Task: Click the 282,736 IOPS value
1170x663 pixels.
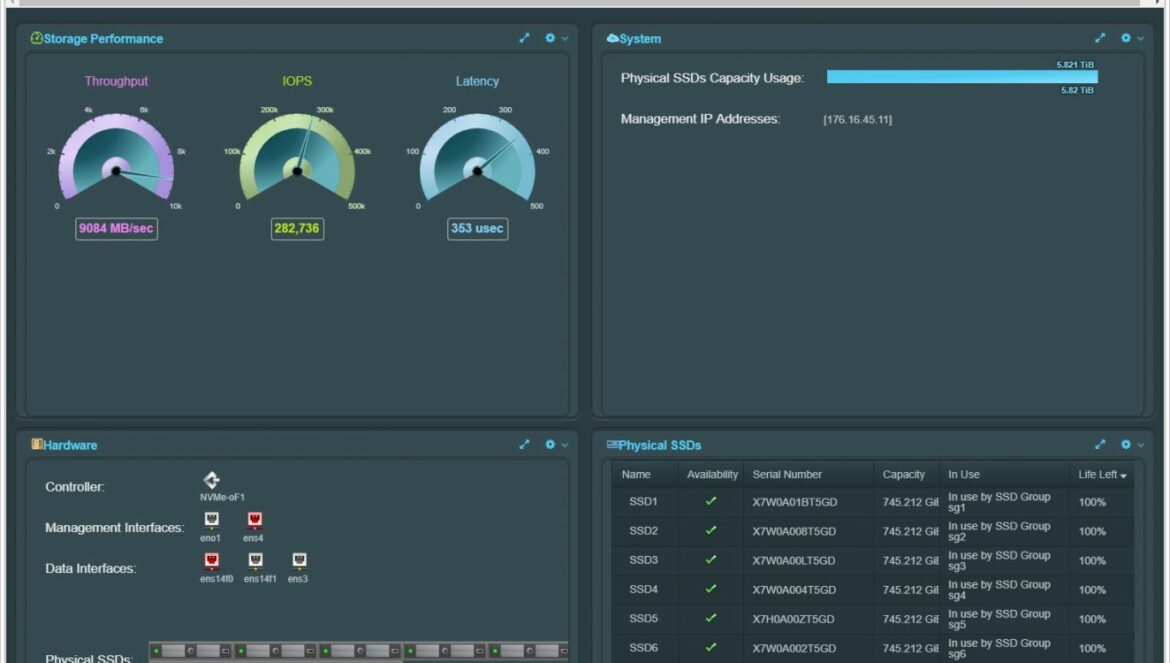Action: [x=297, y=228]
